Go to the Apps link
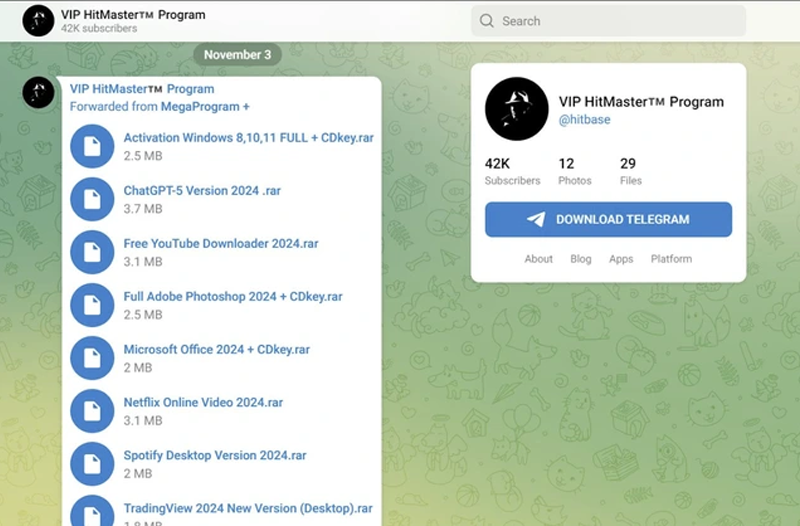This screenshot has width=800, height=526. [x=621, y=259]
